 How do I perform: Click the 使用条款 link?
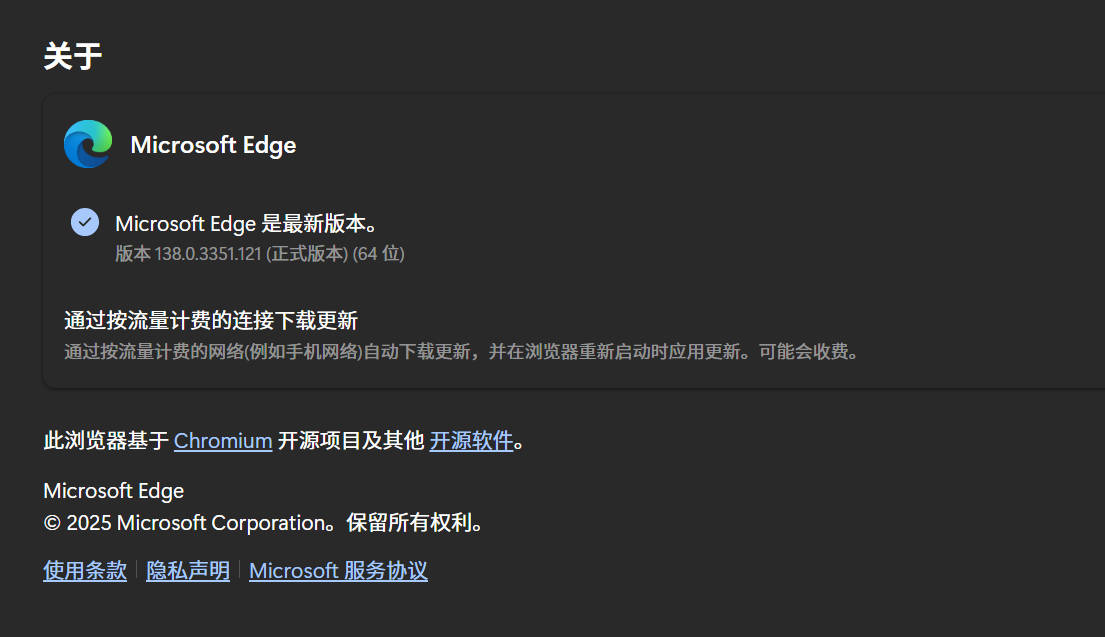[x=84, y=570]
